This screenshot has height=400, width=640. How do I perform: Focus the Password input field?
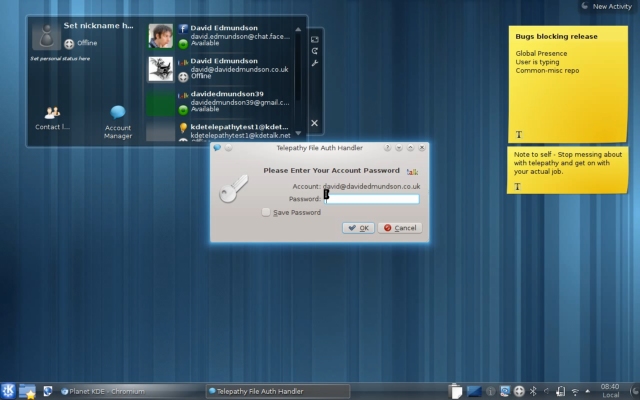(371, 199)
